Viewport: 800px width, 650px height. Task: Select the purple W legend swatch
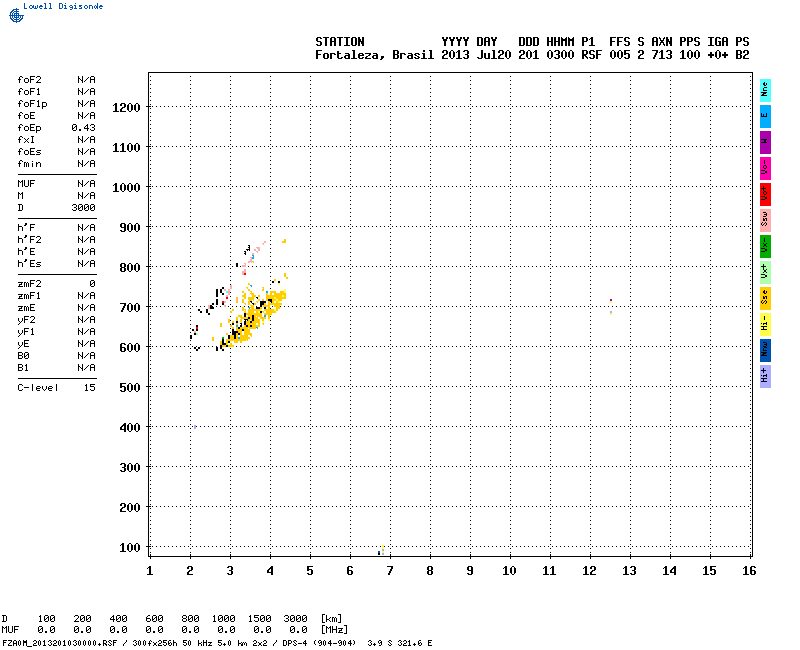[765, 142]
